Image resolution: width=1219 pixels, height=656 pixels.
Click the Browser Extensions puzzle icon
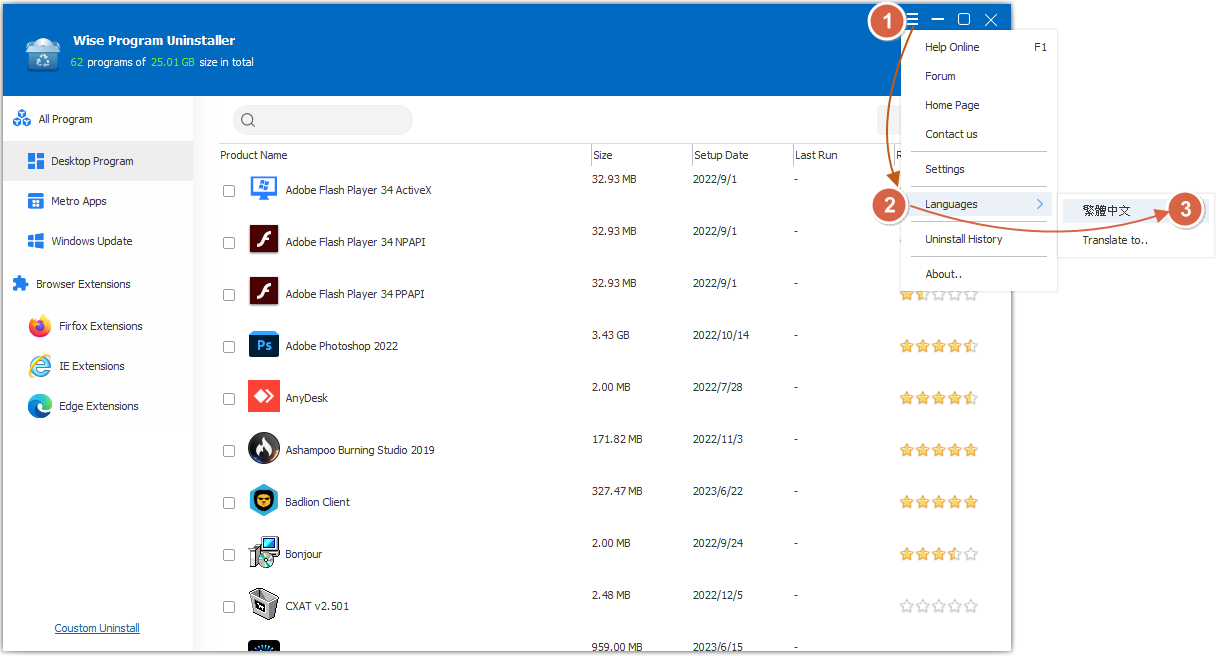(20, 284)
